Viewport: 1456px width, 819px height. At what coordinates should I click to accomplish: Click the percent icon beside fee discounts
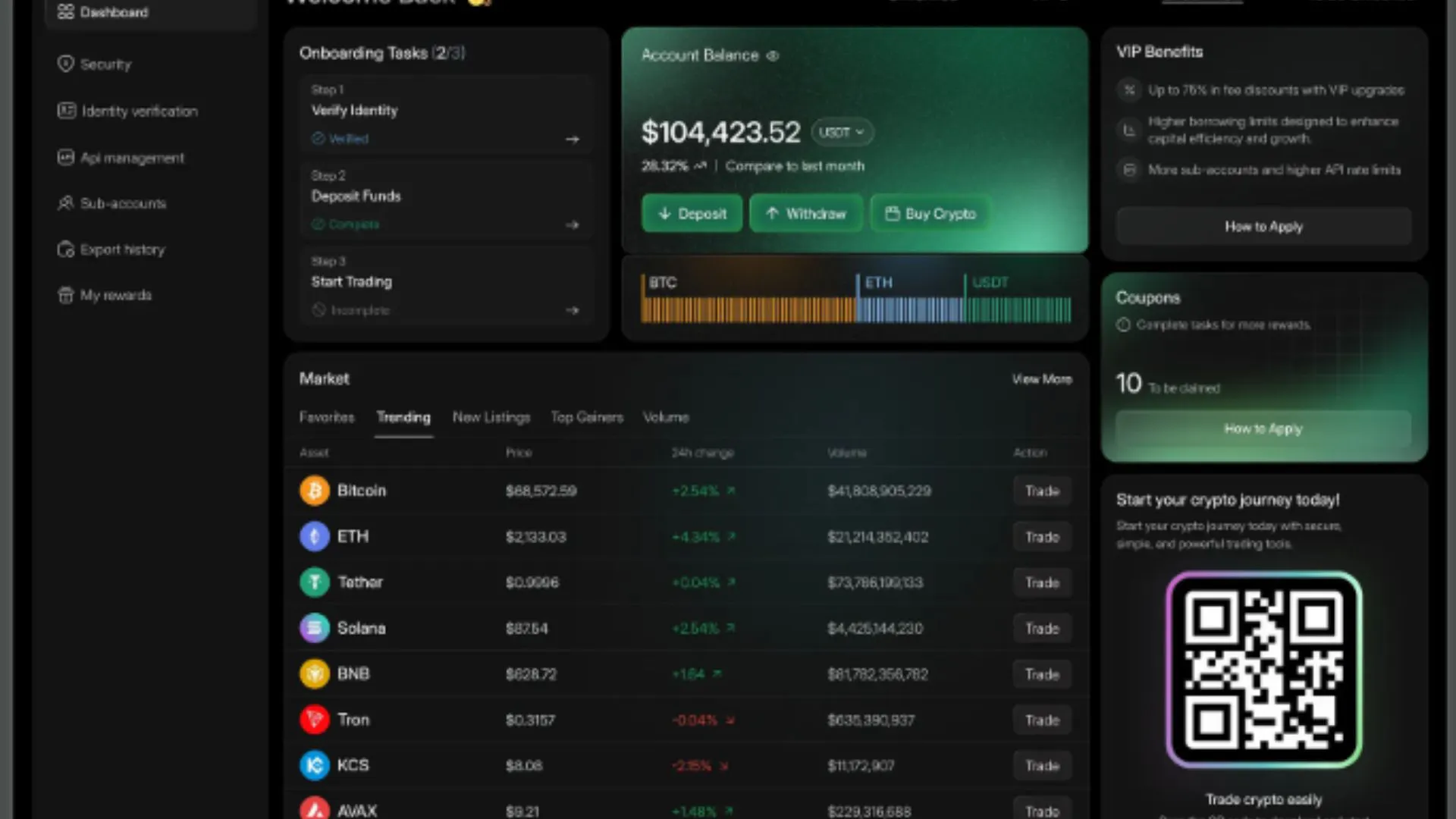pyautogui.click(x=1129, y=89)
